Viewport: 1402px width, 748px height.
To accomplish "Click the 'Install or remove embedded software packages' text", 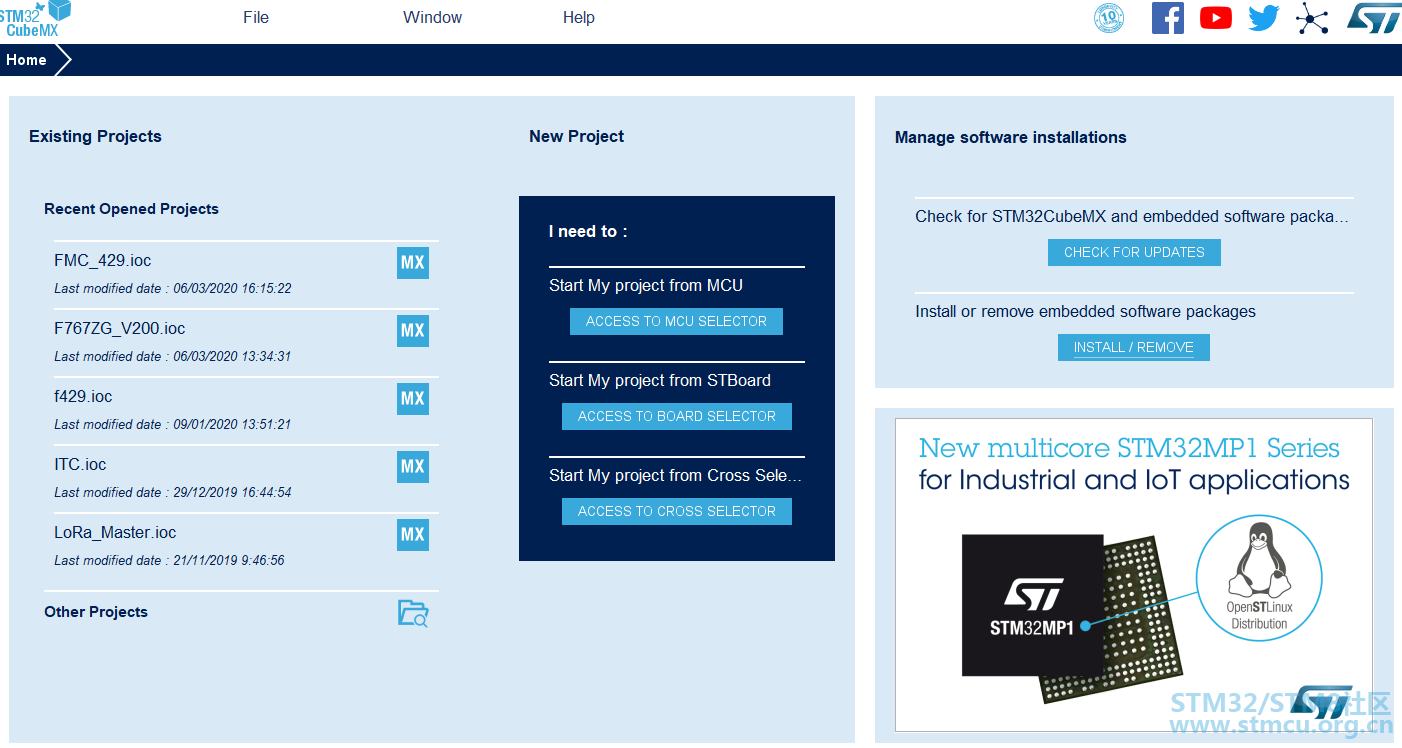I will click(x=1085, y=311).
